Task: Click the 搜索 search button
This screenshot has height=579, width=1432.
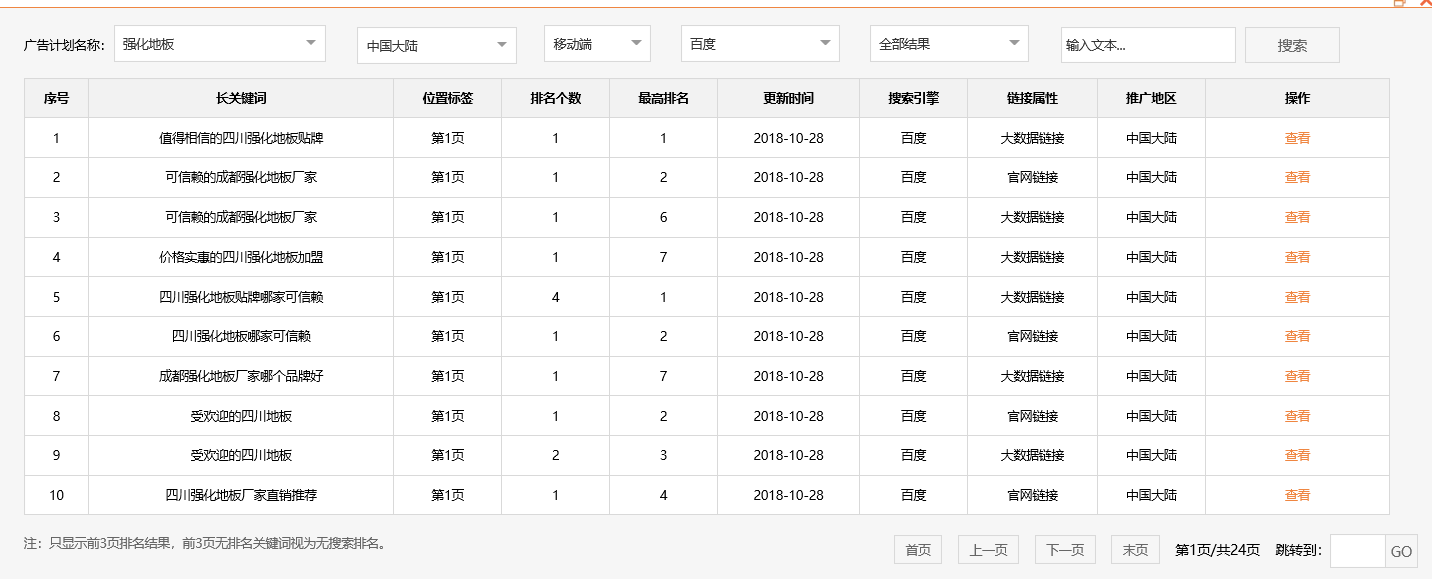Action: [1291, 45]
